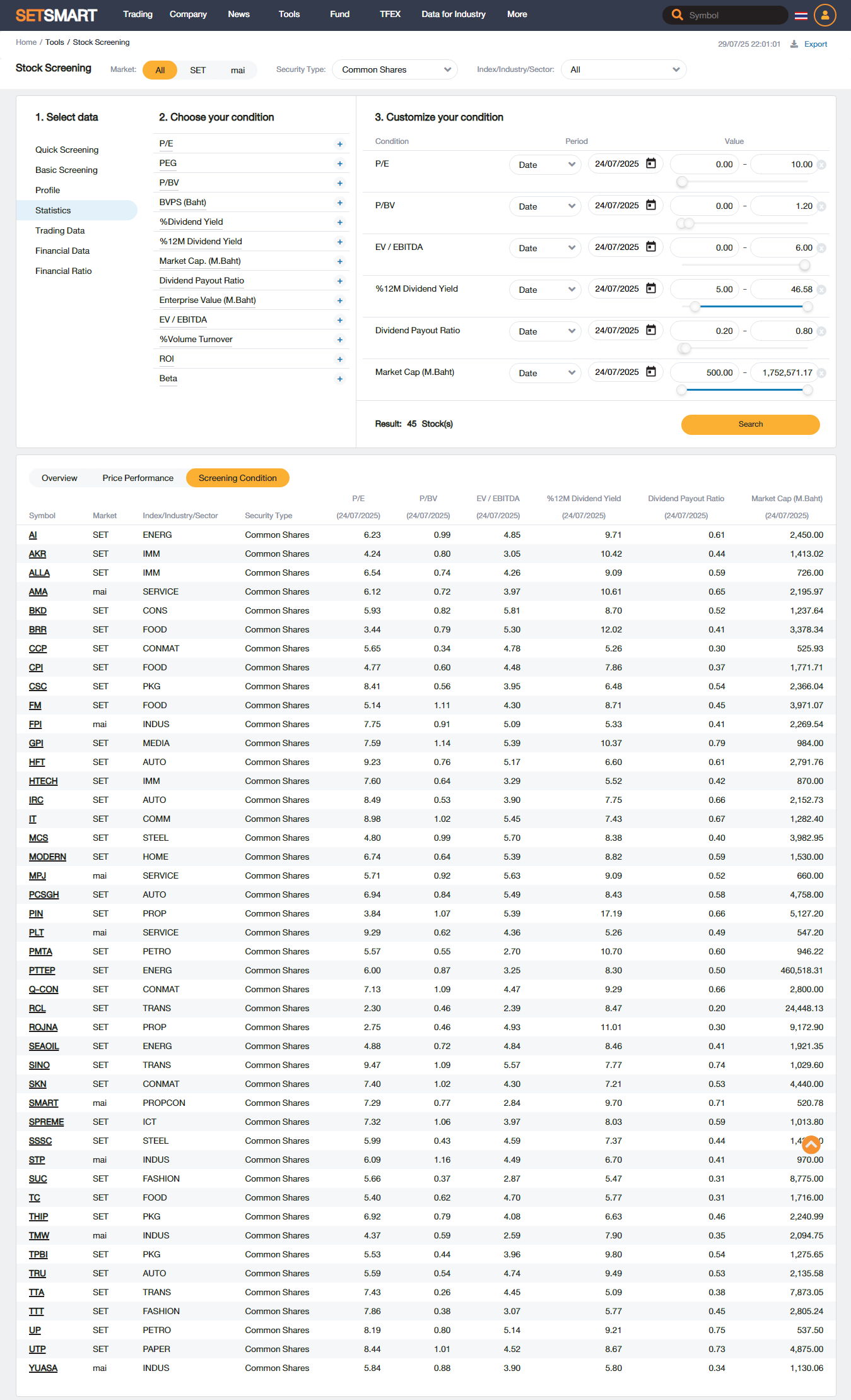Click the SETSMART logo
851x1400 pixels.
pyautogui.click(x=56, y=15)
